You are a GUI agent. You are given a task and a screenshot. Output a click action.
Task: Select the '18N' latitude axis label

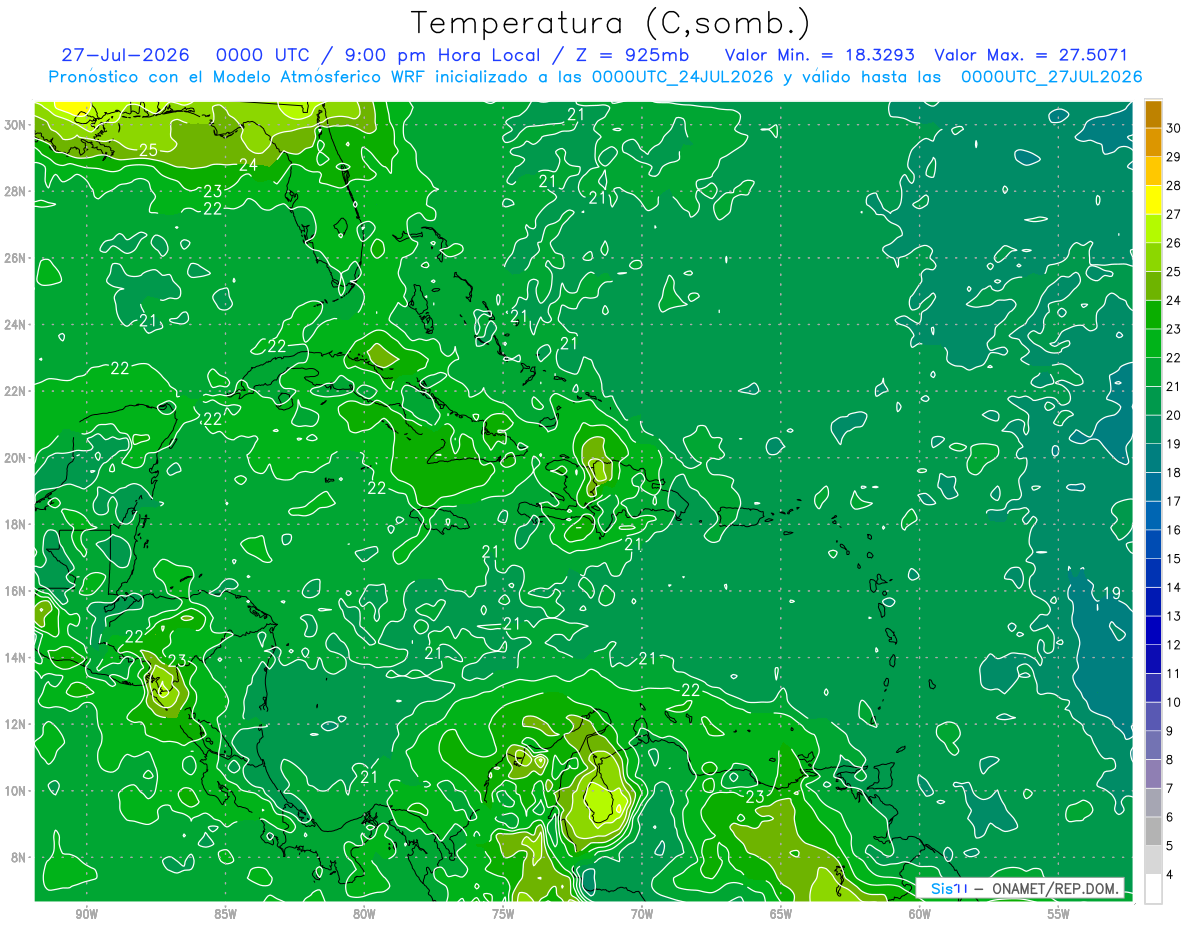(17, 524)
